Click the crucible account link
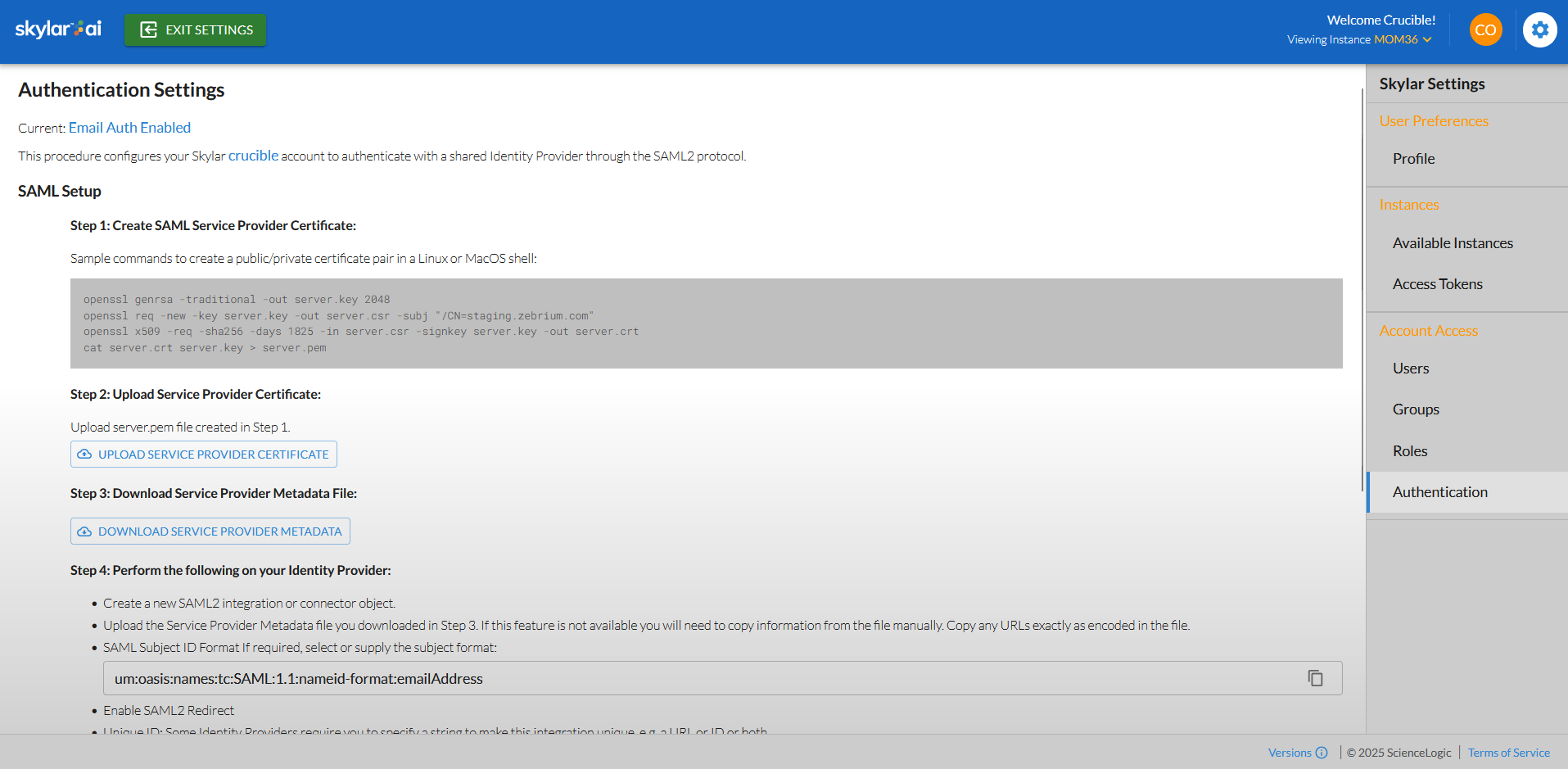Screen dimensions: 1568x769 point(253,156)
